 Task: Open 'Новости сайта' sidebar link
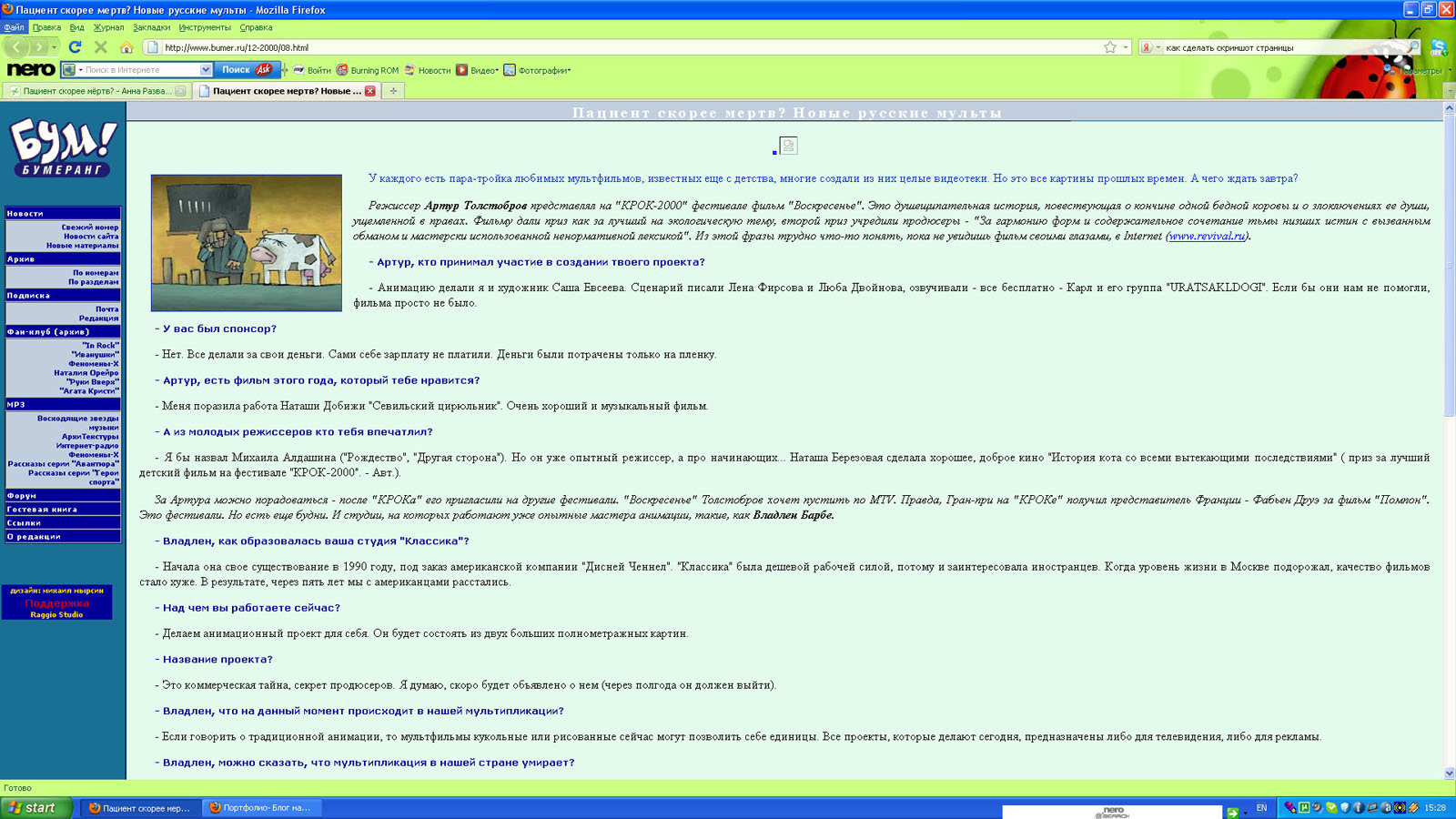point(91,236)
